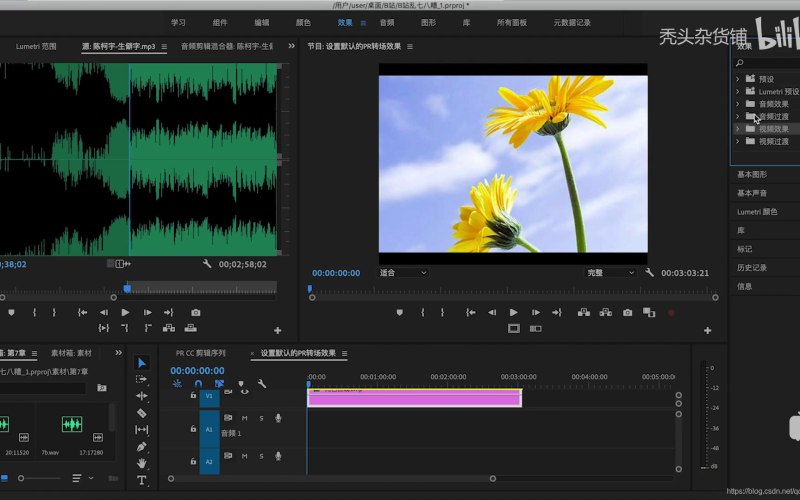Viewport: 800px width, 500px height.
Task: Play the Program monitor
Action: click(514, 312)
